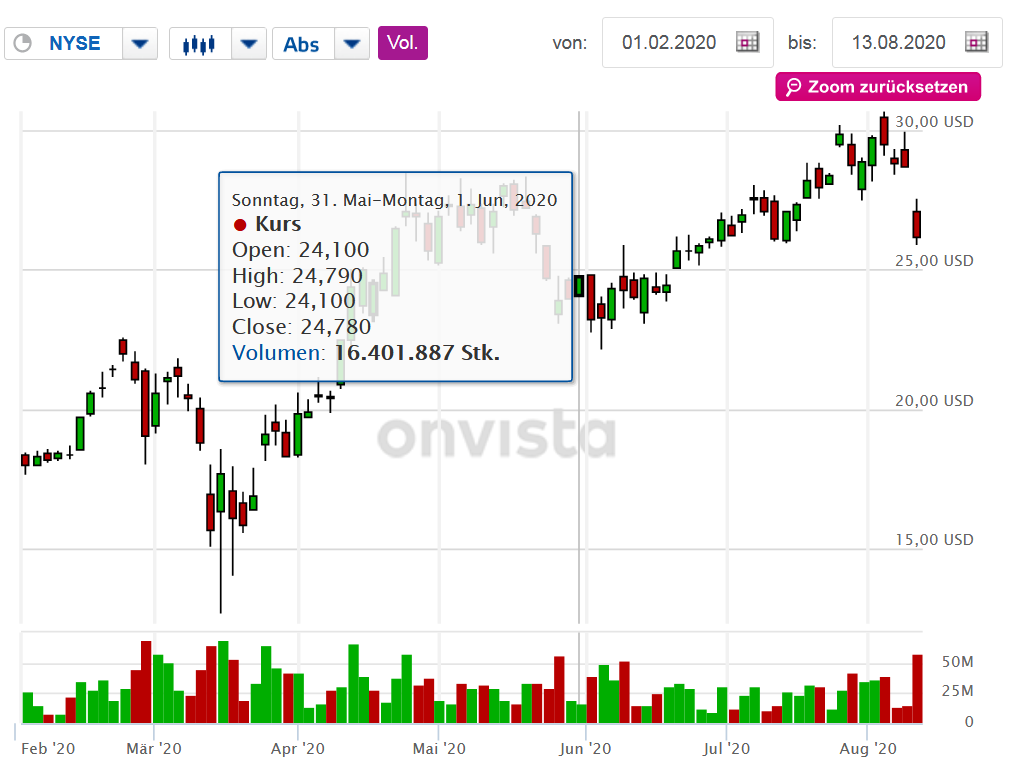
Task: Click the Volumen label in tooltip
Action: [x=276, y=353]
